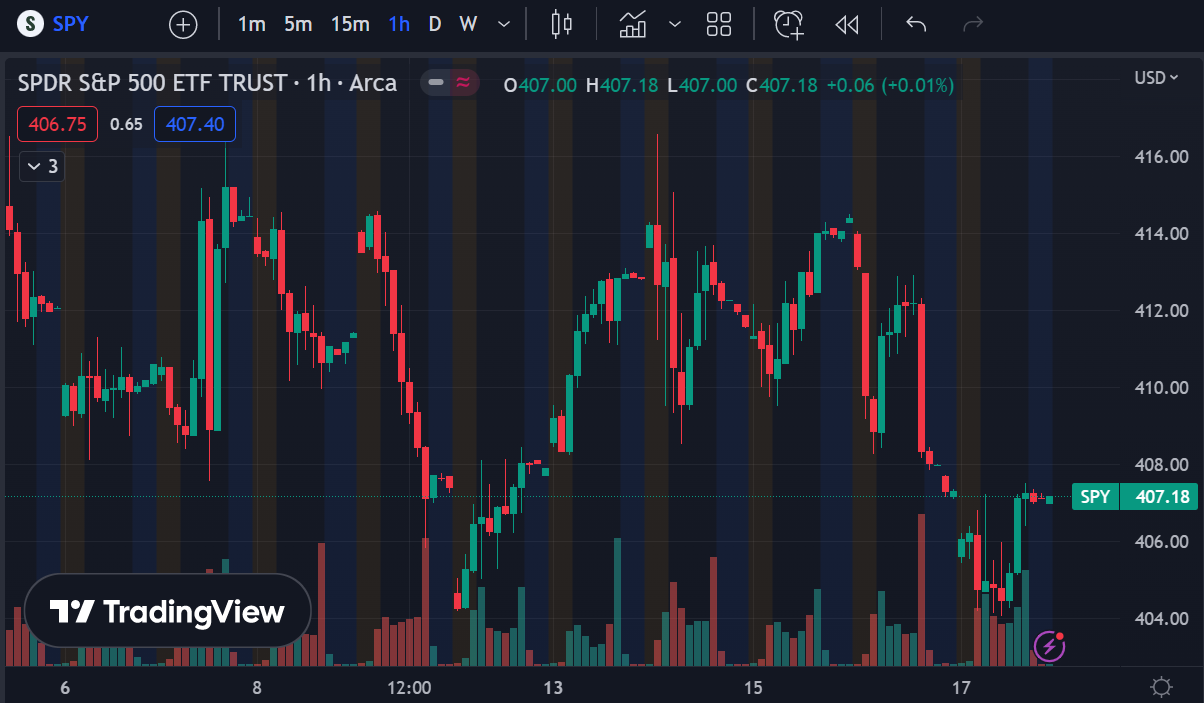Select the 1h timeframe
1204x703 pixels.
click(x=399, y=24)
